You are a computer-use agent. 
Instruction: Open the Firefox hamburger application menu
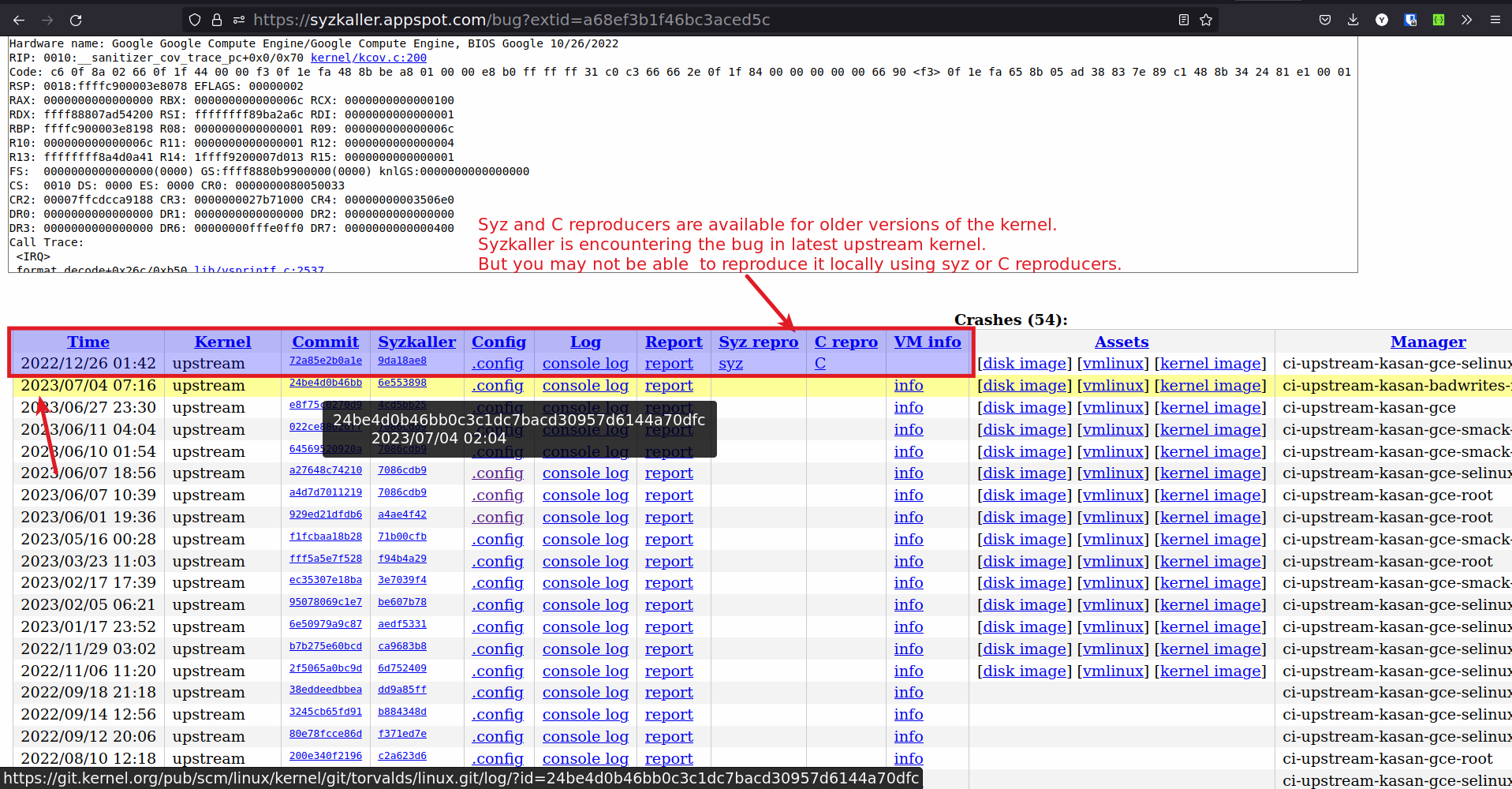[1495, 20]
